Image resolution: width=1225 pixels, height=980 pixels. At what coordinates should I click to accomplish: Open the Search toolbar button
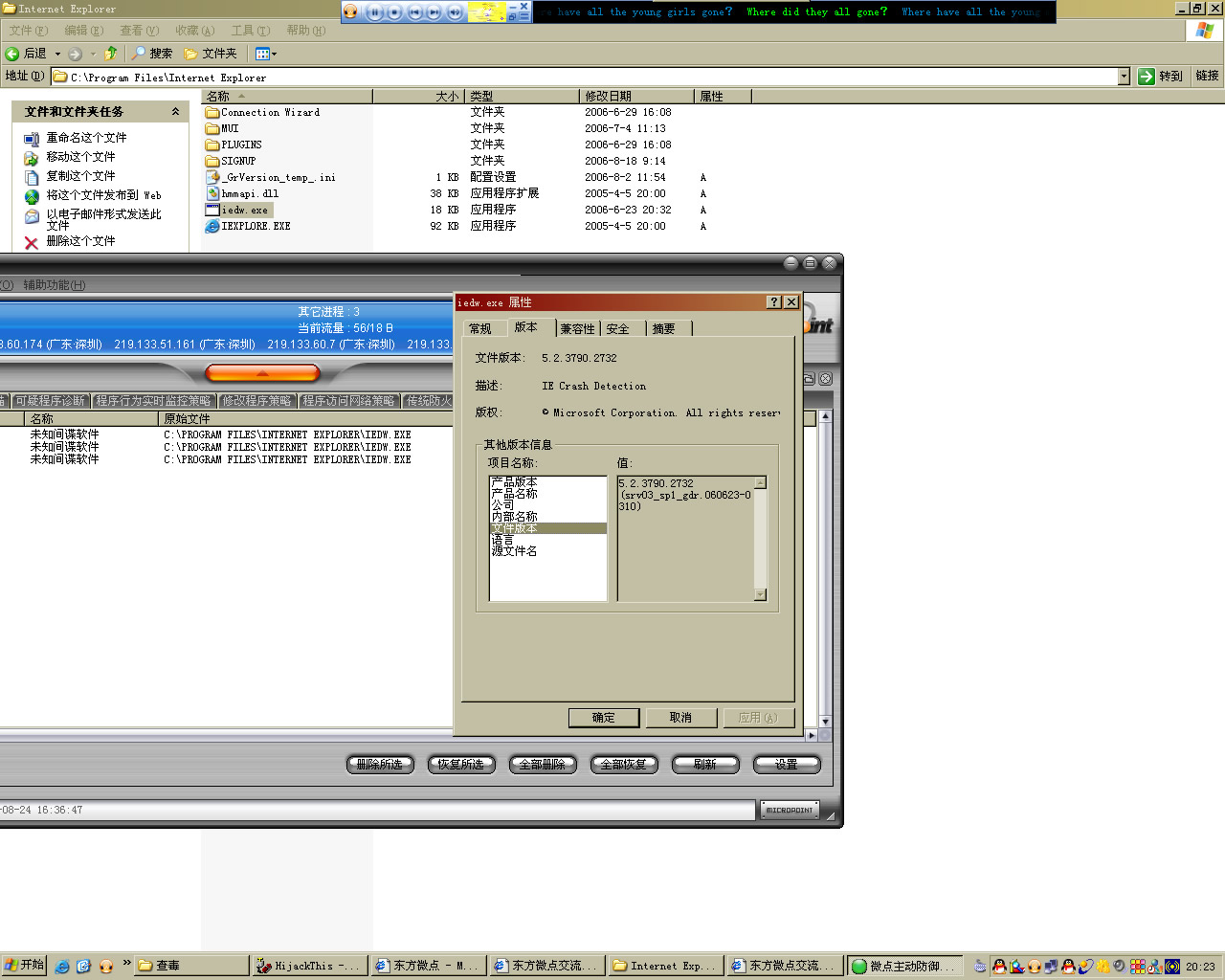(152, 54)
